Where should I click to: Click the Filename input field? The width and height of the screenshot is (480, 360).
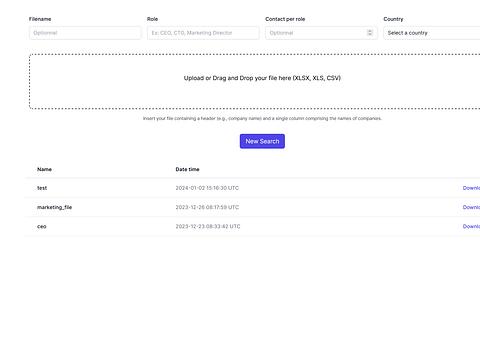click(x=85, y=33)
